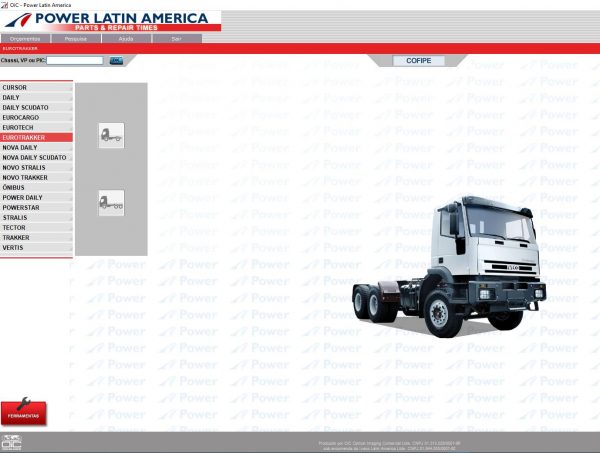Image resolution: width=600 pixels, height=453 pixels.
Task: Click the large Eurotrakker truck image
Action: point(448,267)
